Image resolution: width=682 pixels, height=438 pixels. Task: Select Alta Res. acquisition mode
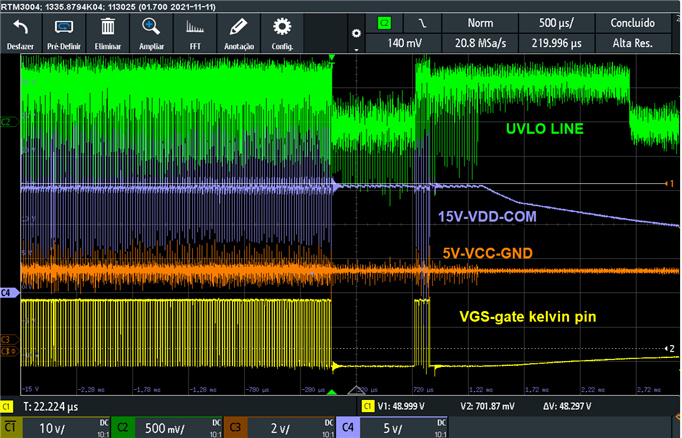(632, 43)
